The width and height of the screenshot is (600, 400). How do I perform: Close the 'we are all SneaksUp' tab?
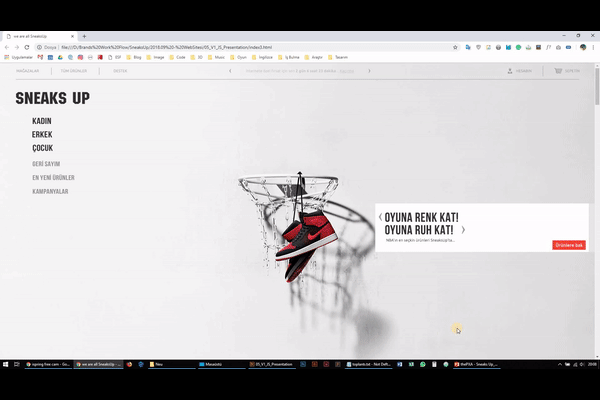coord(72,36)
